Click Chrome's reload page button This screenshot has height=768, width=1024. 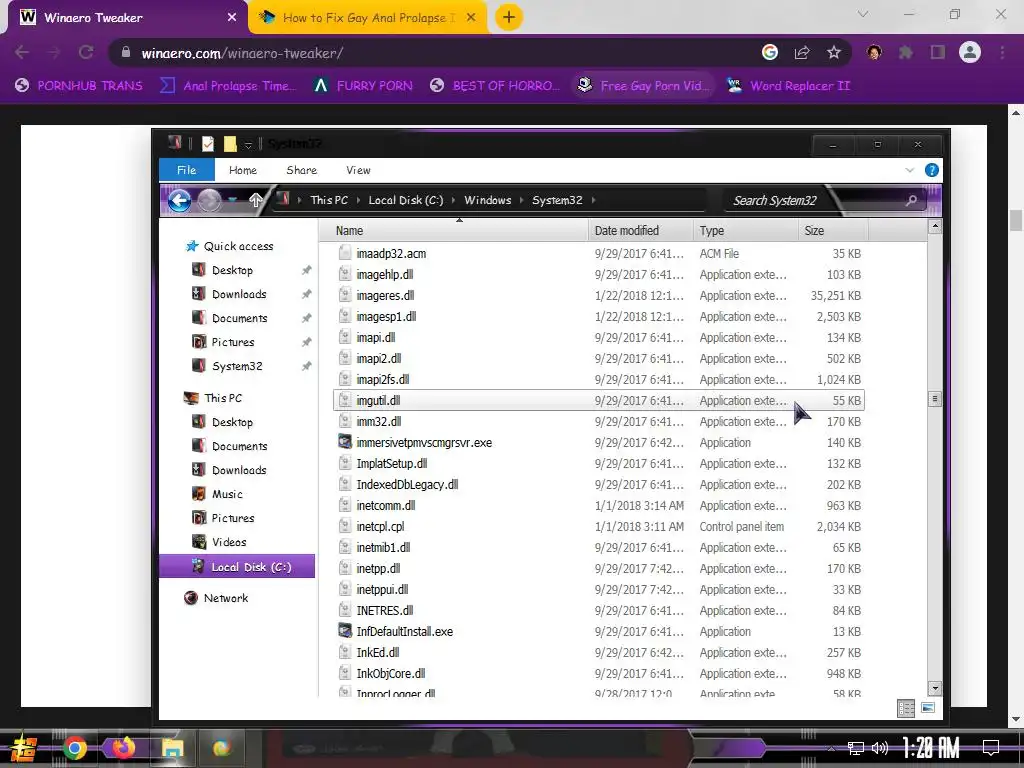point(86,52)
